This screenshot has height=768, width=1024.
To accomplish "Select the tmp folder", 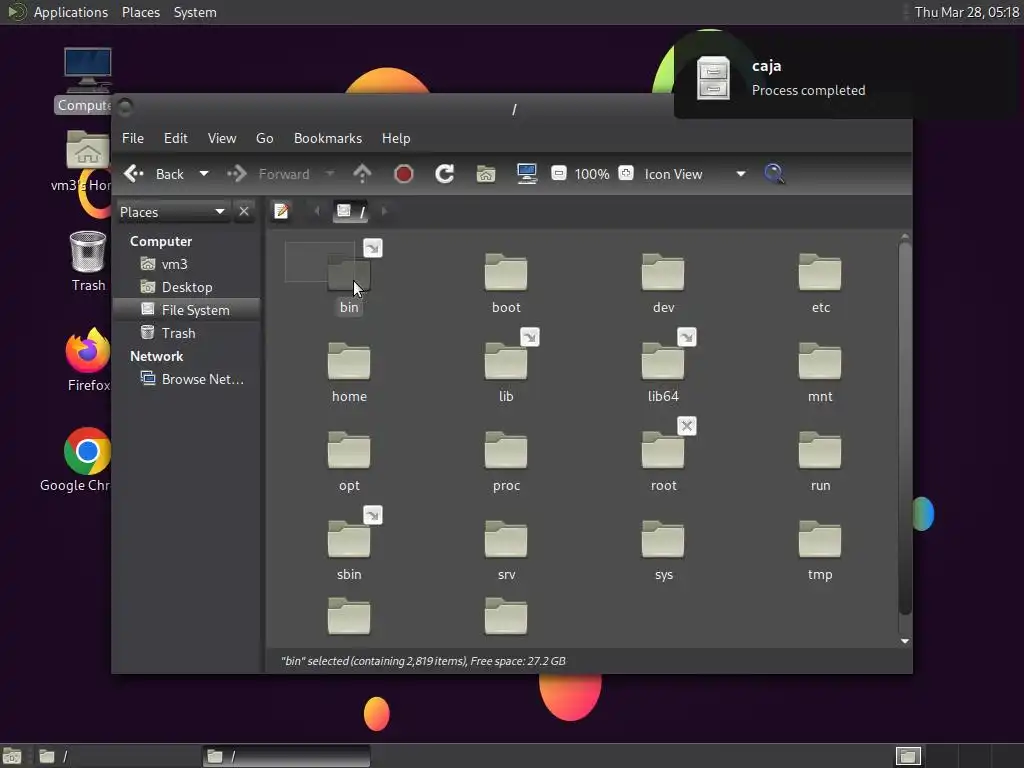I will click(820, 540).
